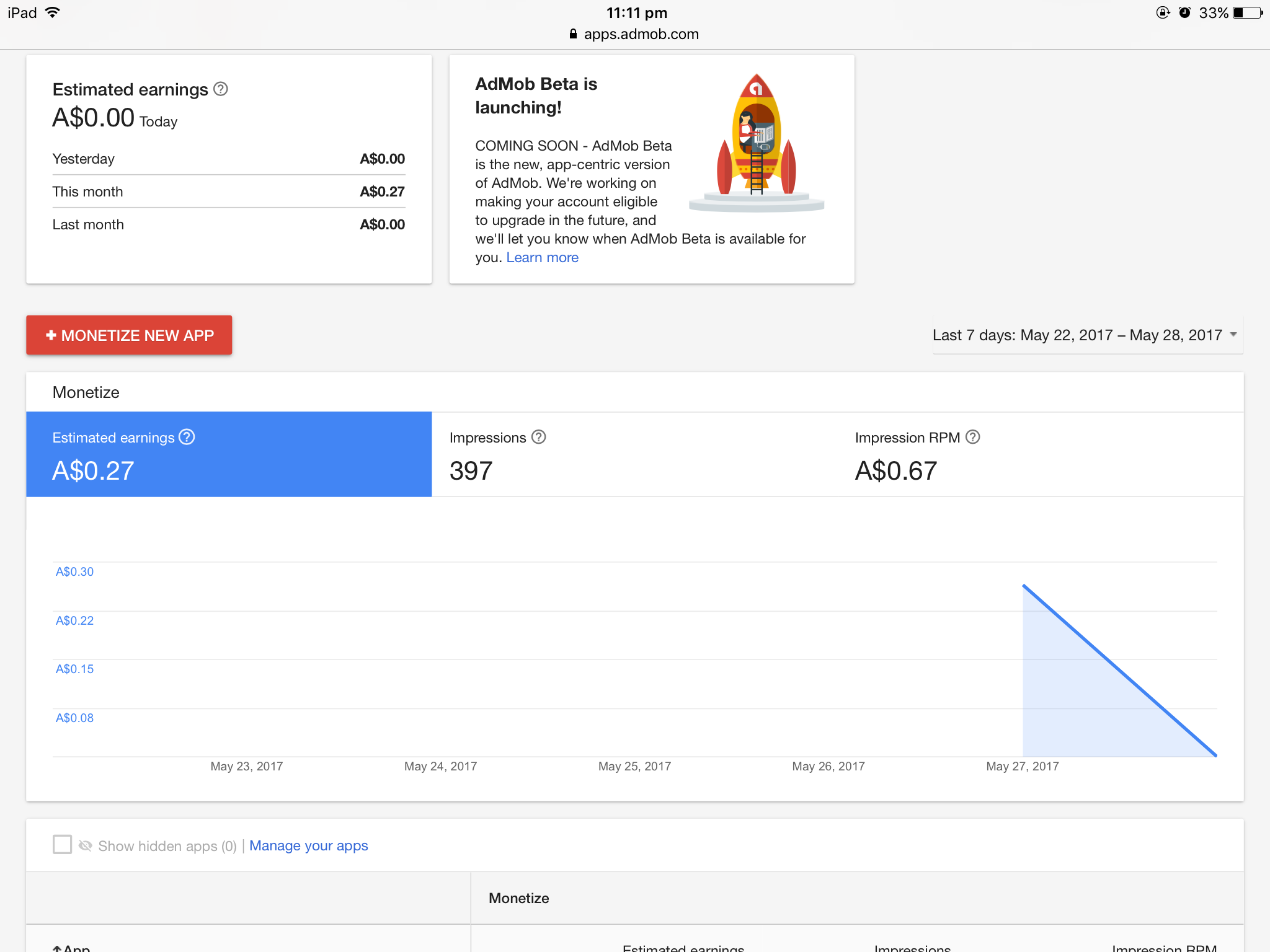
Task: Click help icon in blue earnings tab
Action: tap(187, 437)
